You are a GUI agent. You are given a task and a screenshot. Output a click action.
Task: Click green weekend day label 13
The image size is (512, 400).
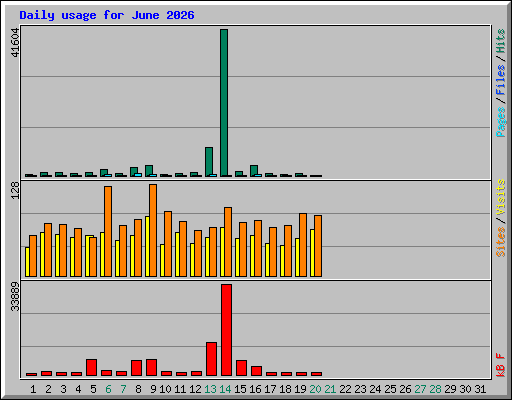pyautogui.click(x=210, y=389)
